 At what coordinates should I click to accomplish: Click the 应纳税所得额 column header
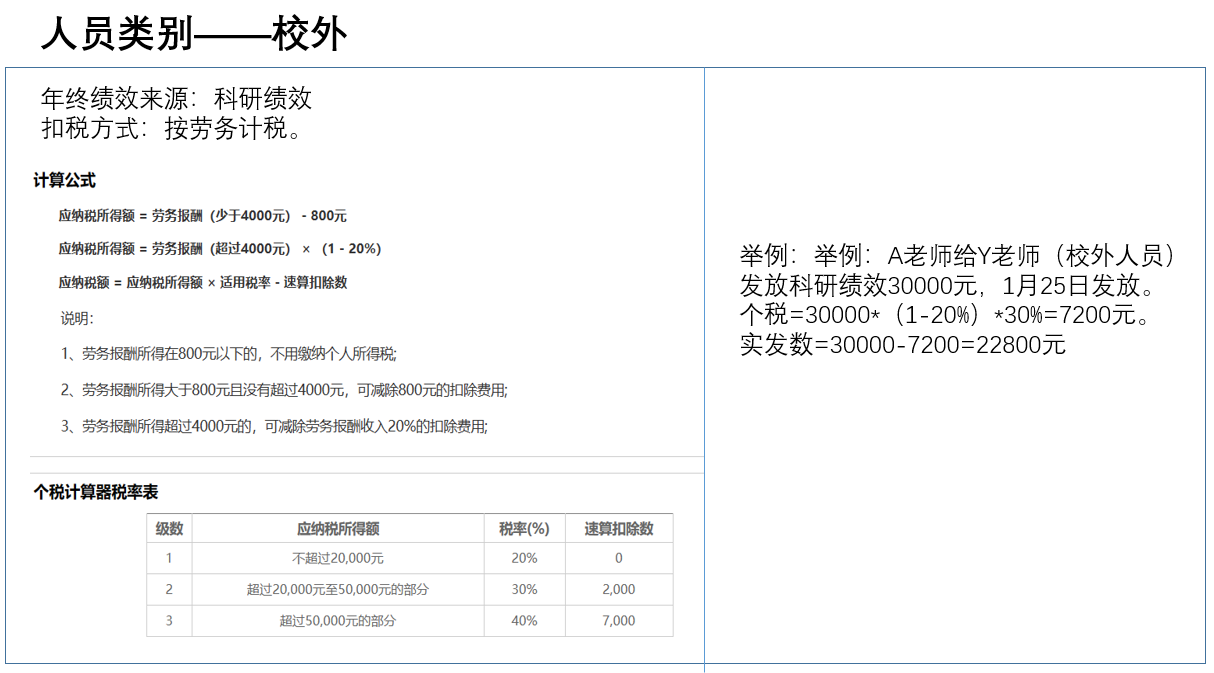click(x=338, y=528)
